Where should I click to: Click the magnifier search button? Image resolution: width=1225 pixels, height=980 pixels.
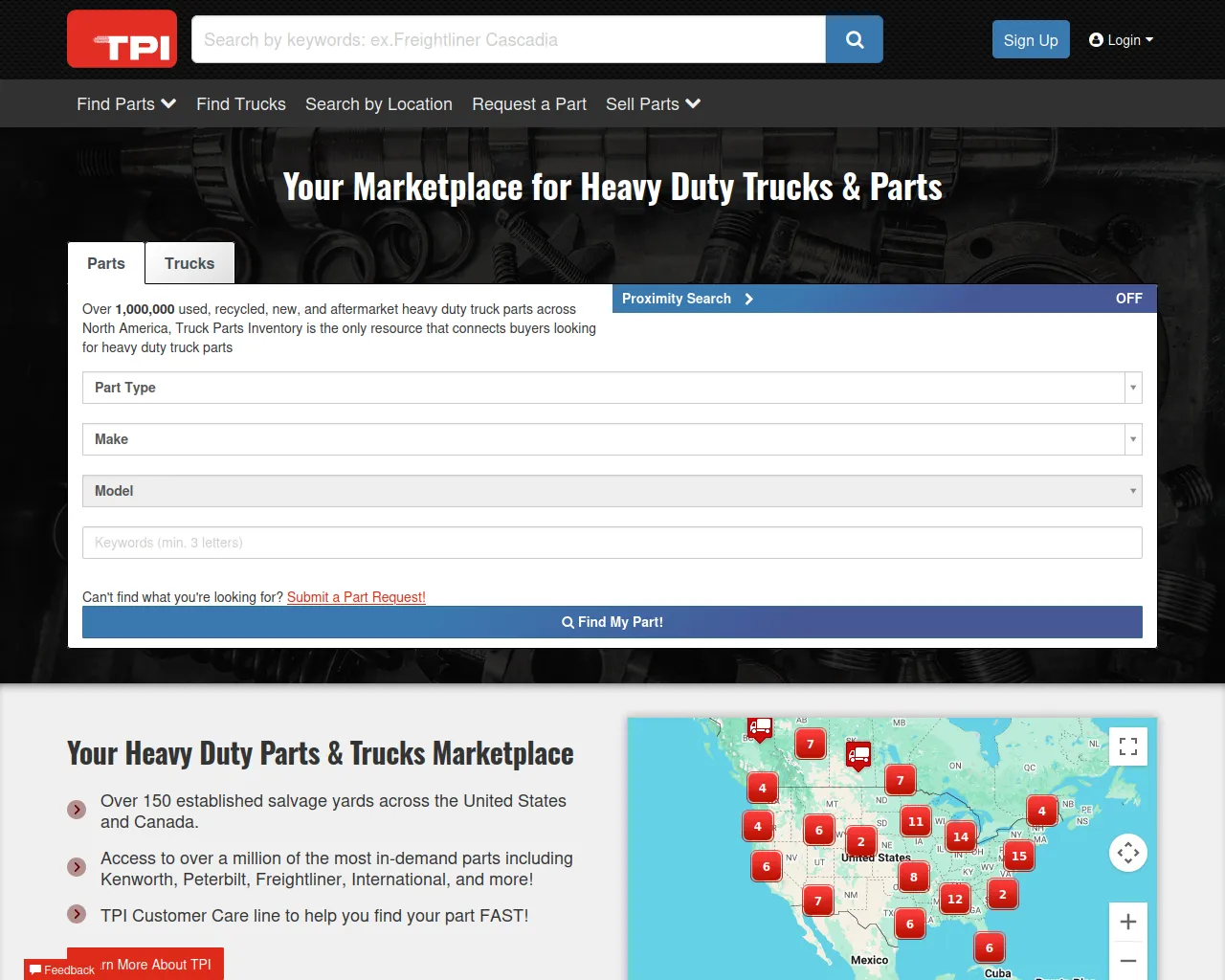pos(855,39)
